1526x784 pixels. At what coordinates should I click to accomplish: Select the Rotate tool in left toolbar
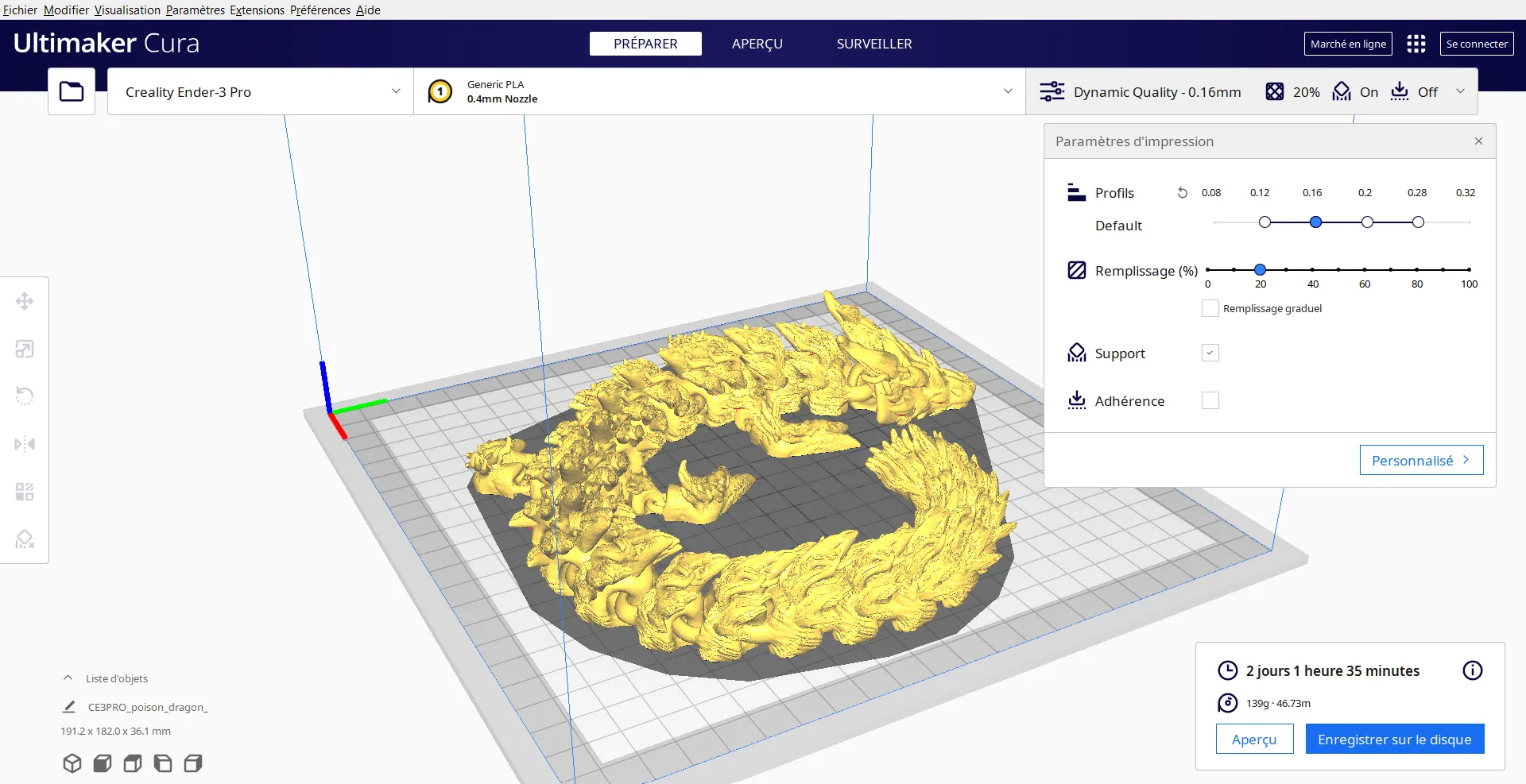pos(25,396)
